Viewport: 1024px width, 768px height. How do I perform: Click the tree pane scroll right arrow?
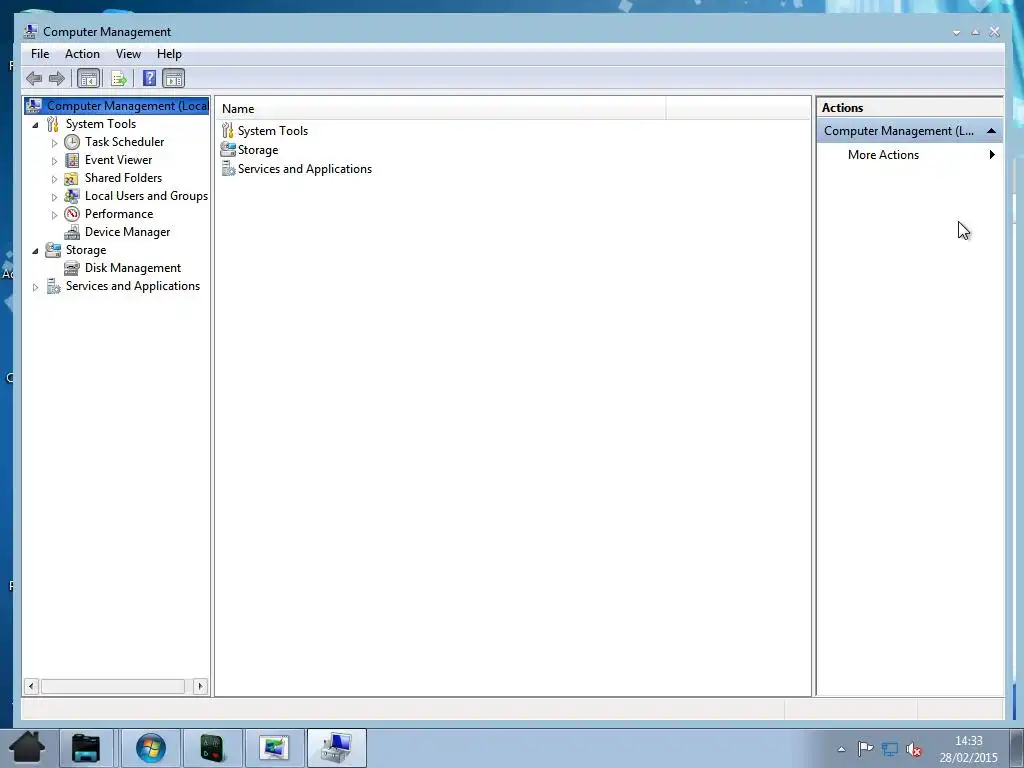[x=200, y=686]
